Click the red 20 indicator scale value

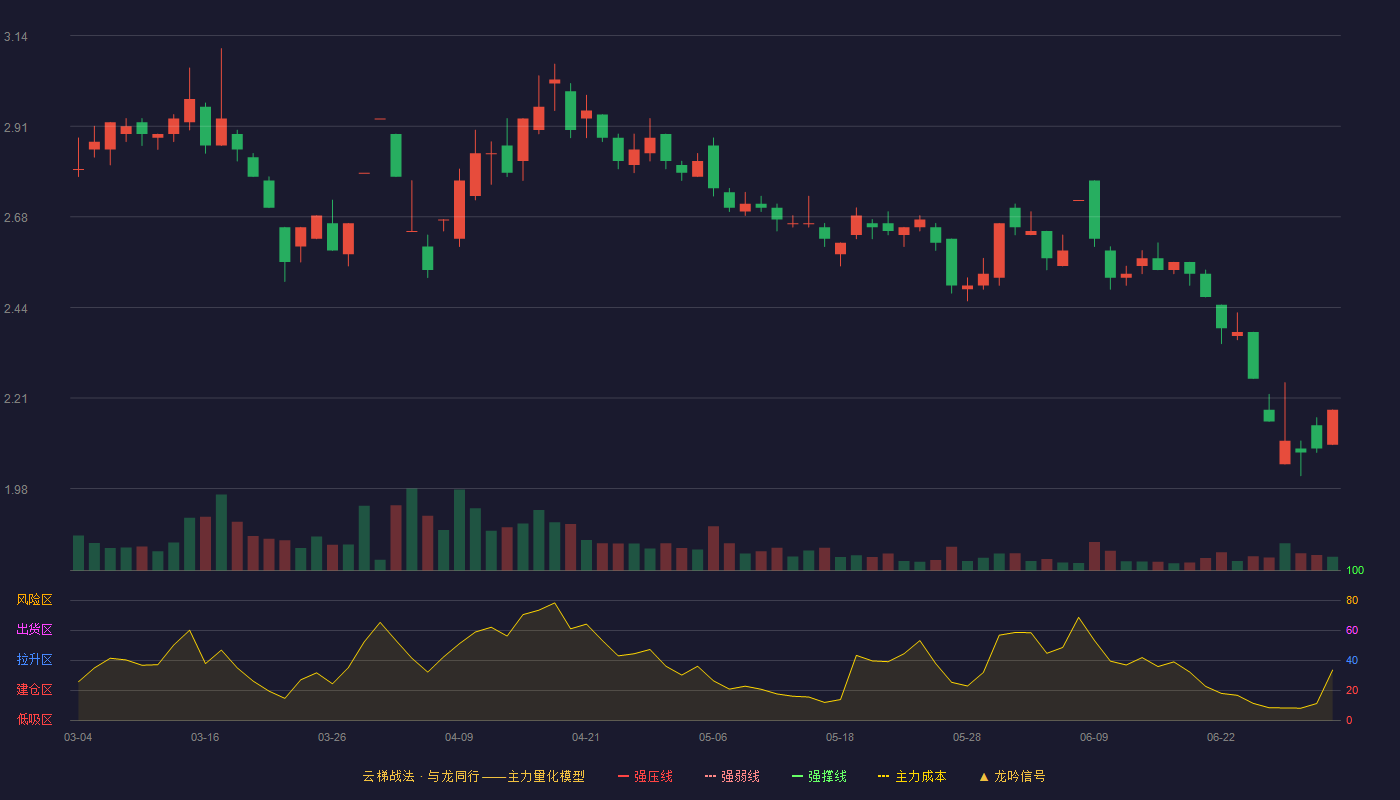click(x=1352, y=690)
